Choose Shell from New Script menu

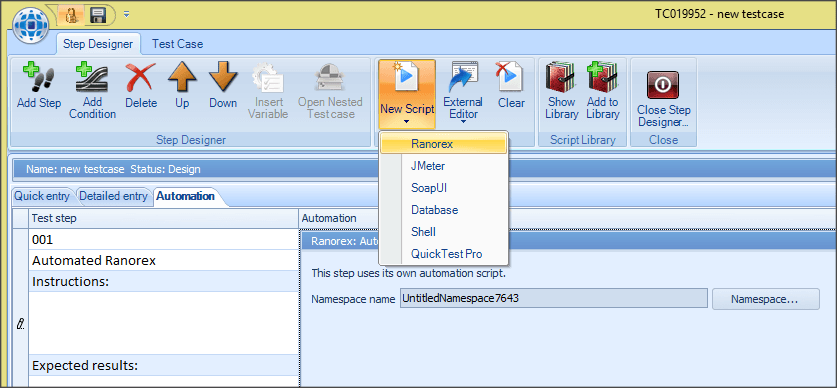tap(444, 232)
